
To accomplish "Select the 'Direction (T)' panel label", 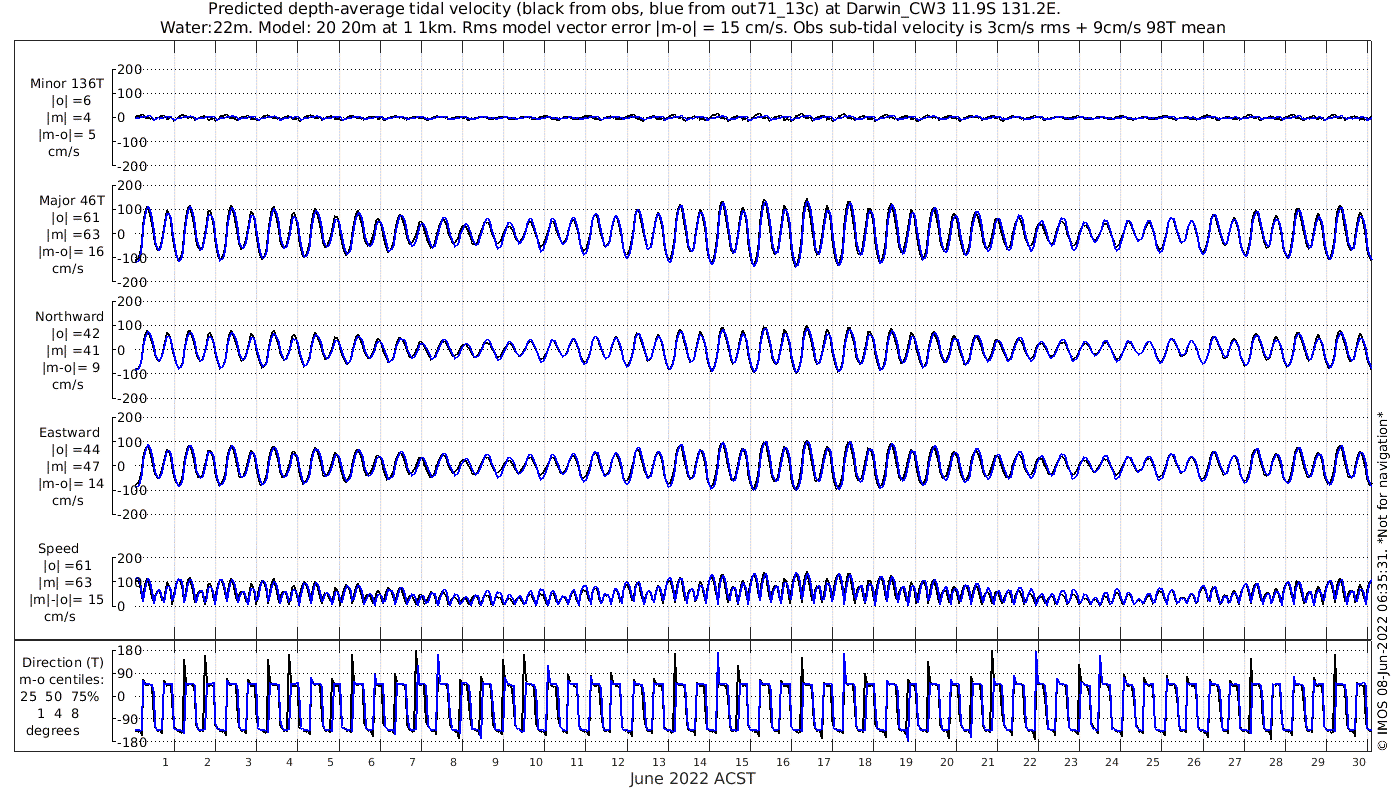I will pyautogui.click(x=62, y=663).
